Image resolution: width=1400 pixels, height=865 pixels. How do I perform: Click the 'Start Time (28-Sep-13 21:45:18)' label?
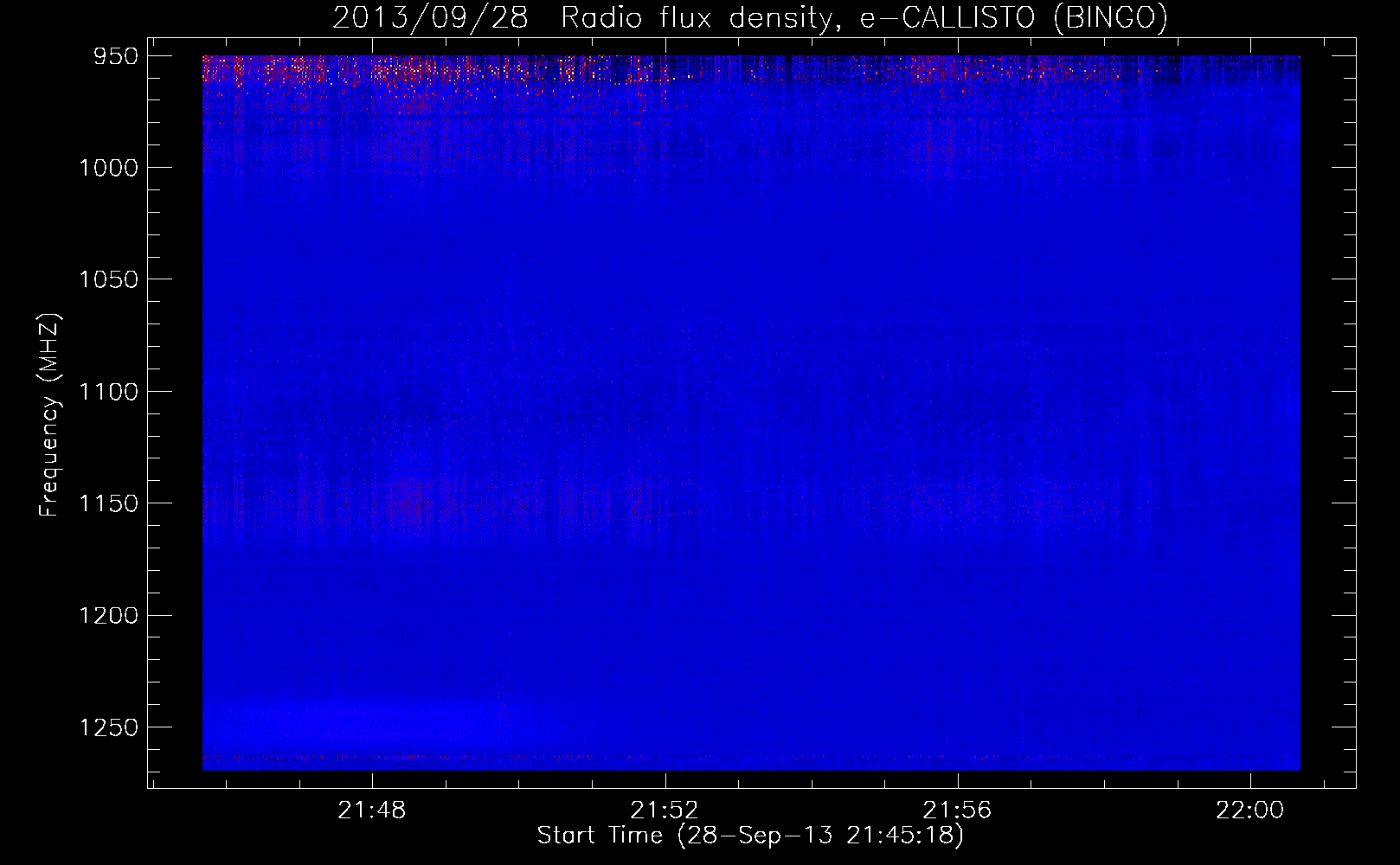(750, 836)
